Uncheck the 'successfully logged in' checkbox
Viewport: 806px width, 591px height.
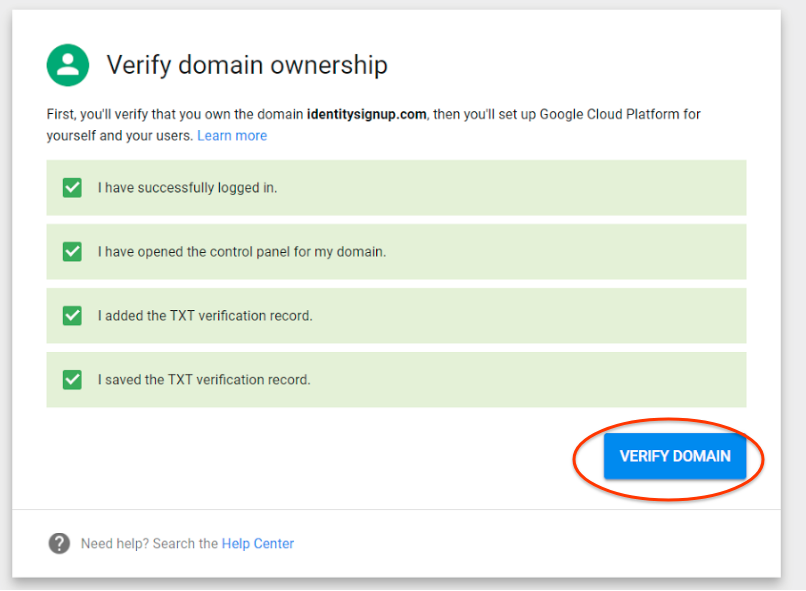[72, 187]
